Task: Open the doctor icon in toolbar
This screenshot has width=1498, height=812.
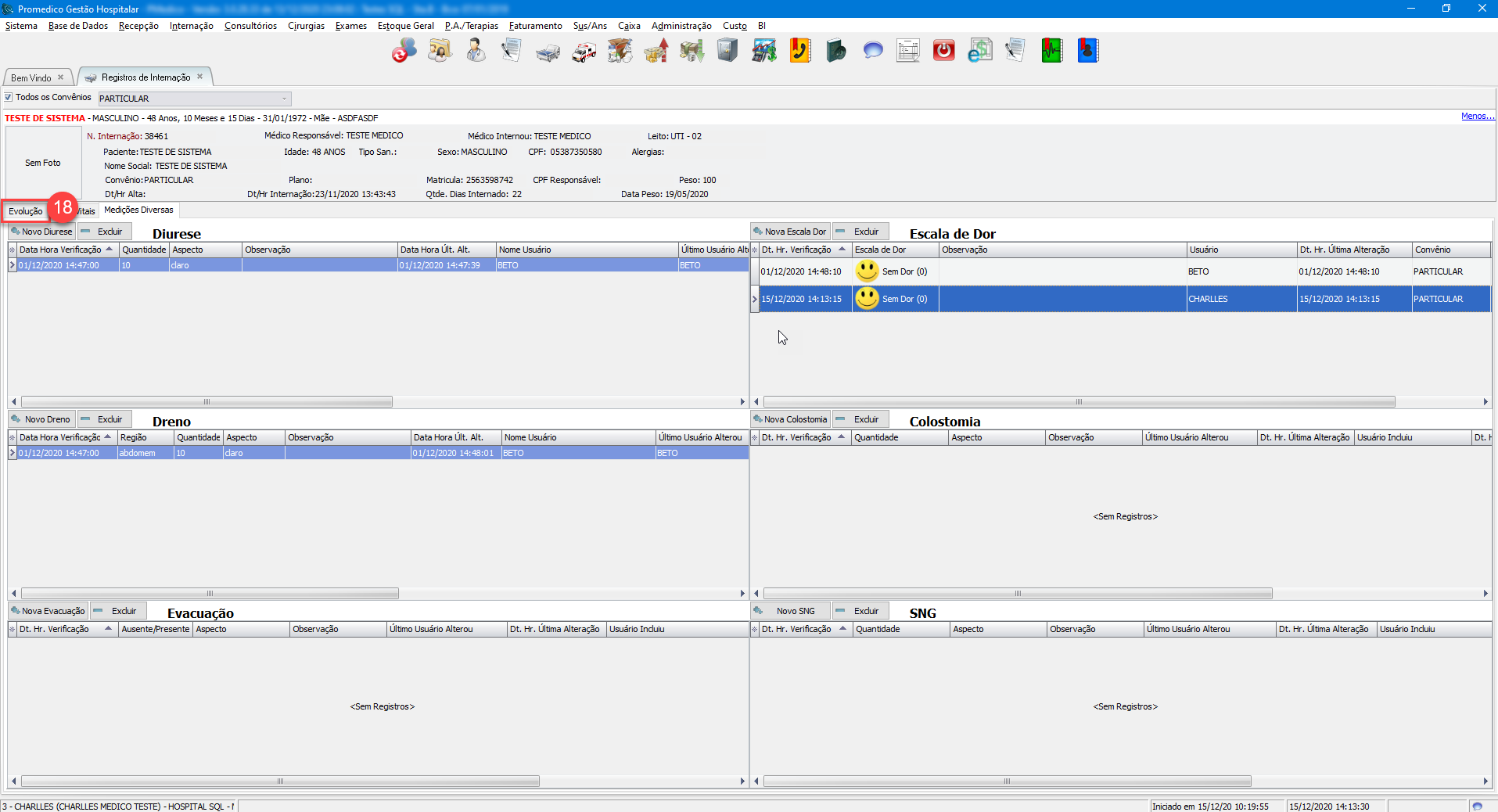Action: [x=476, y=52]
